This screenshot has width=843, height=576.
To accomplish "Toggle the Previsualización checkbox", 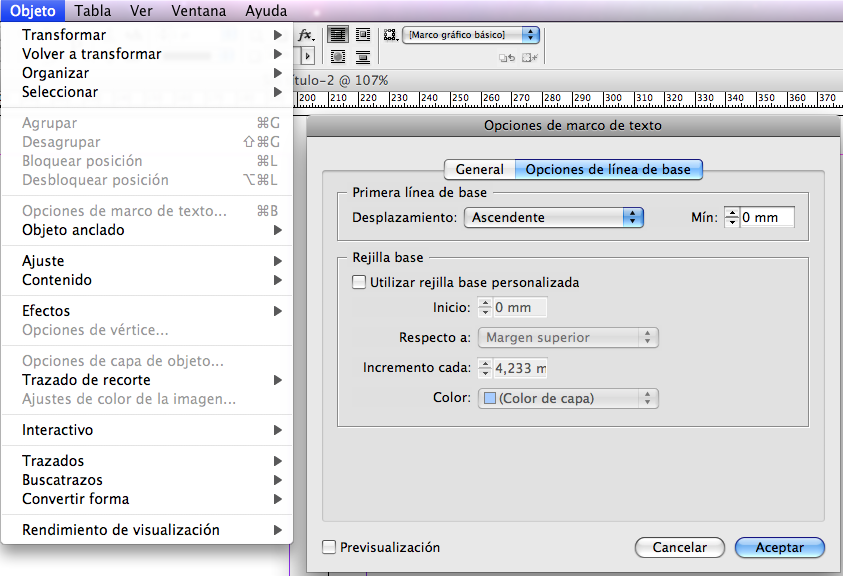I will tap(330, 547).
